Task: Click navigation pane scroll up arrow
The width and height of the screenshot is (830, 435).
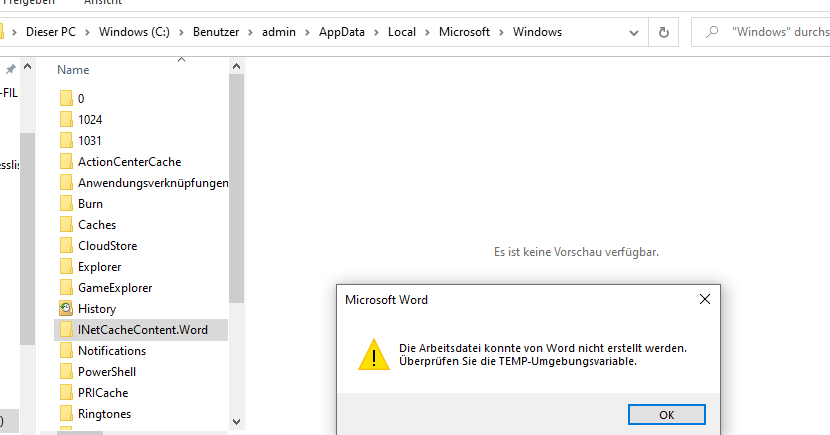Action: (x=28, y=67)
